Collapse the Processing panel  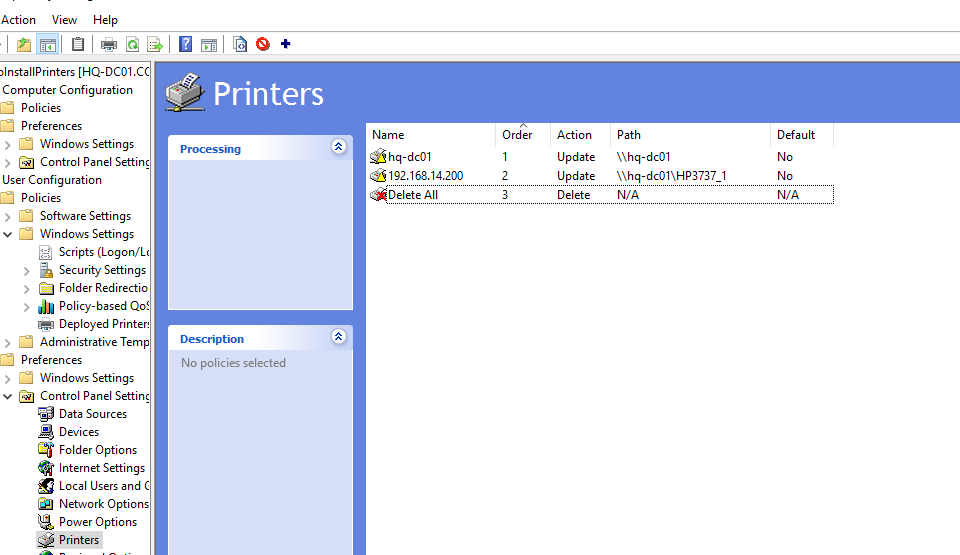click(x=338, y=148)
